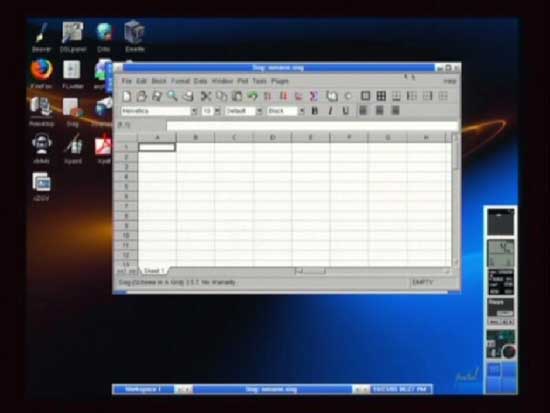This screenshot has height=413, width=550.
Task: Click the Sum sigma icon
Action: coord(314,96)
